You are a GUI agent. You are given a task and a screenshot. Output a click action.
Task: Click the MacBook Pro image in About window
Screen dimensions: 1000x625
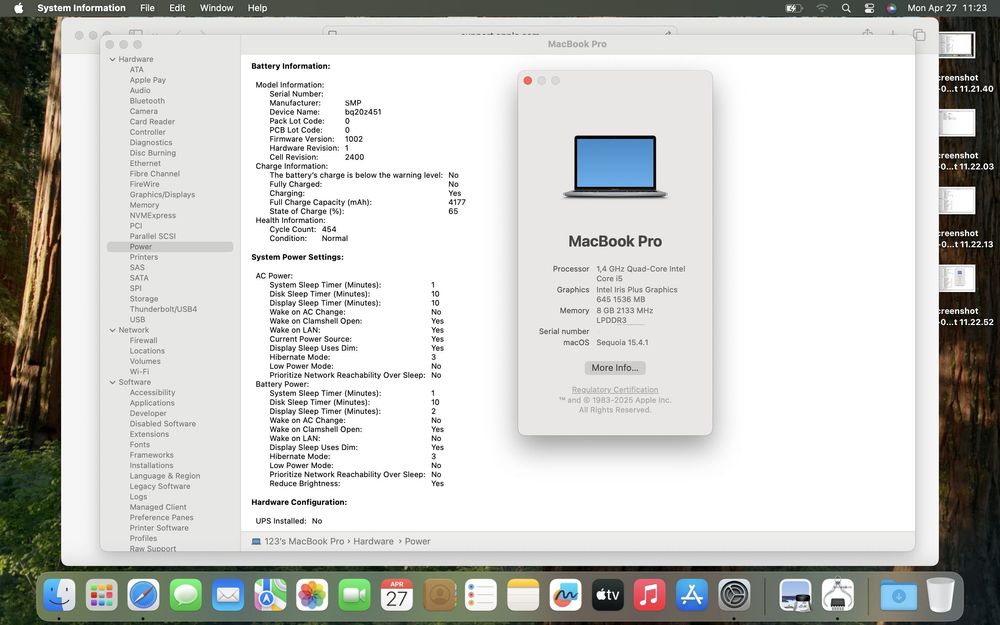tap(615, 166)
